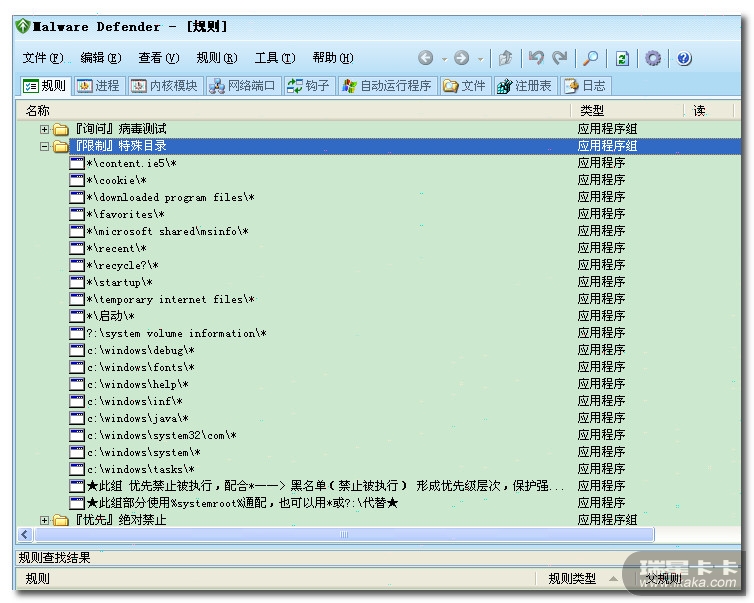Viewport: 754px width, 603px height.
Task: Click the Back navigation arrow icon
Action: point(425,58)
